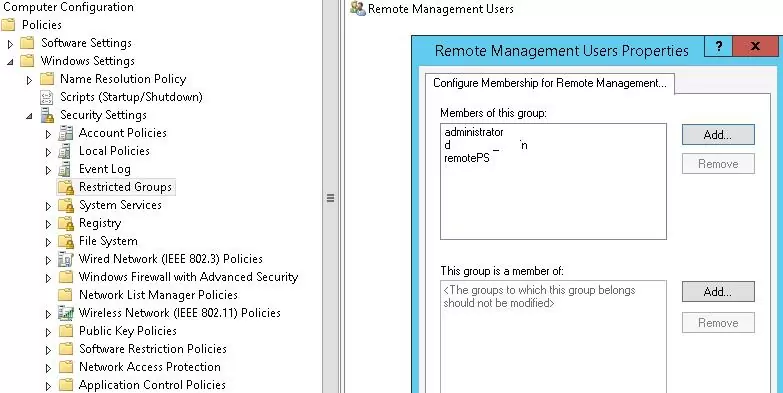This screenshot has width=783, height=393.
Task: Click the Policies folder icon
Action: tap(8, 24)
